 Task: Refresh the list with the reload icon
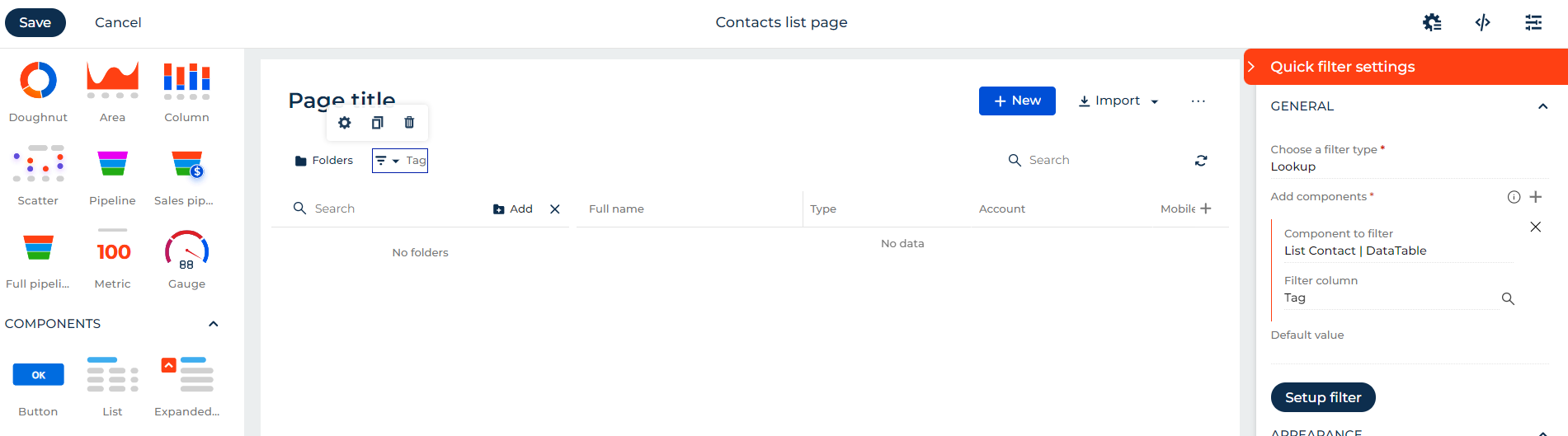tap(1201, 161)
